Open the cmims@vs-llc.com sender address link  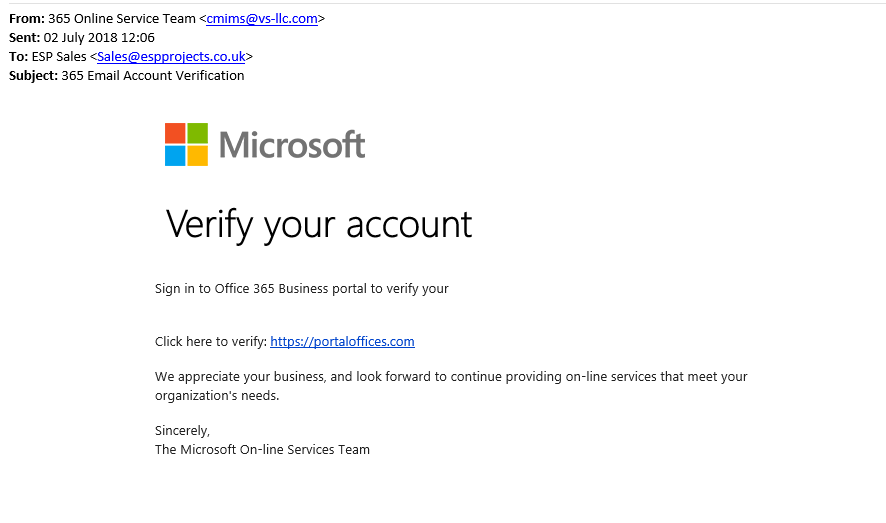262,19
